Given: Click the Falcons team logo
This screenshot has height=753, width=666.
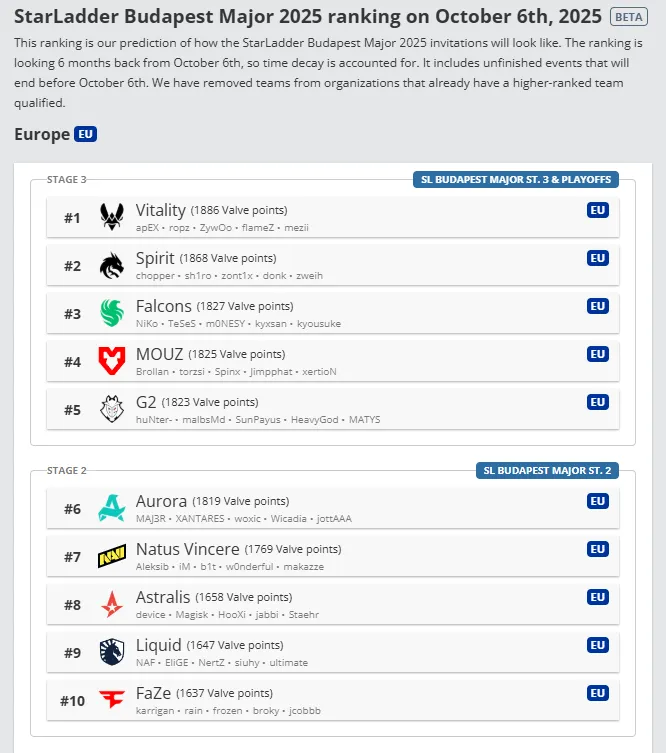Looking at the screenshot, I should 111,313.
